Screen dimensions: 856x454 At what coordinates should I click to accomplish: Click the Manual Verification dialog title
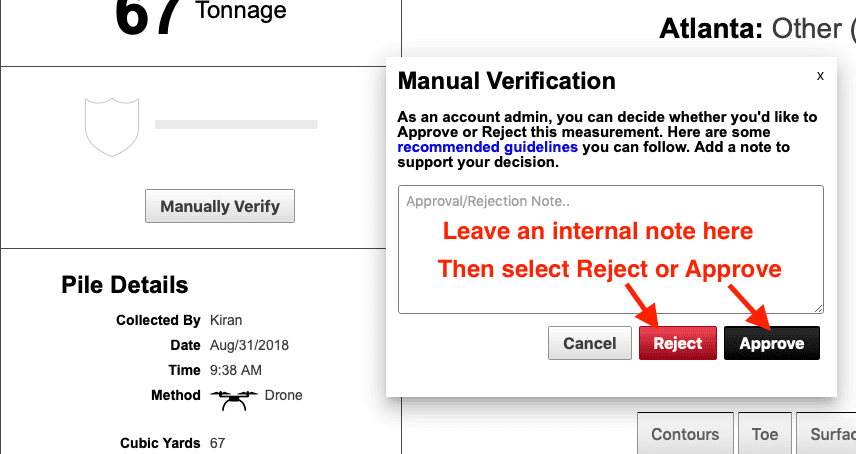tap(506, 81)
